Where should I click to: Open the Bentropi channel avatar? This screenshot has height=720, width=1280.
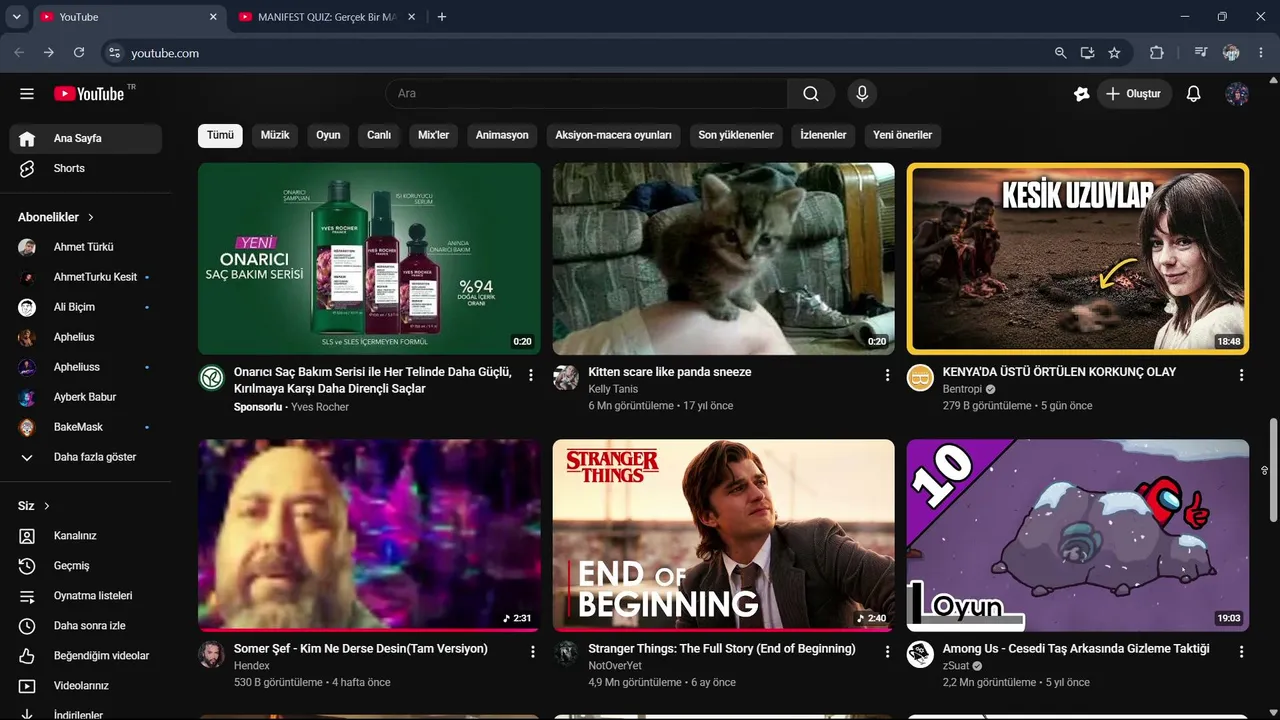click(x=920, y=378)
